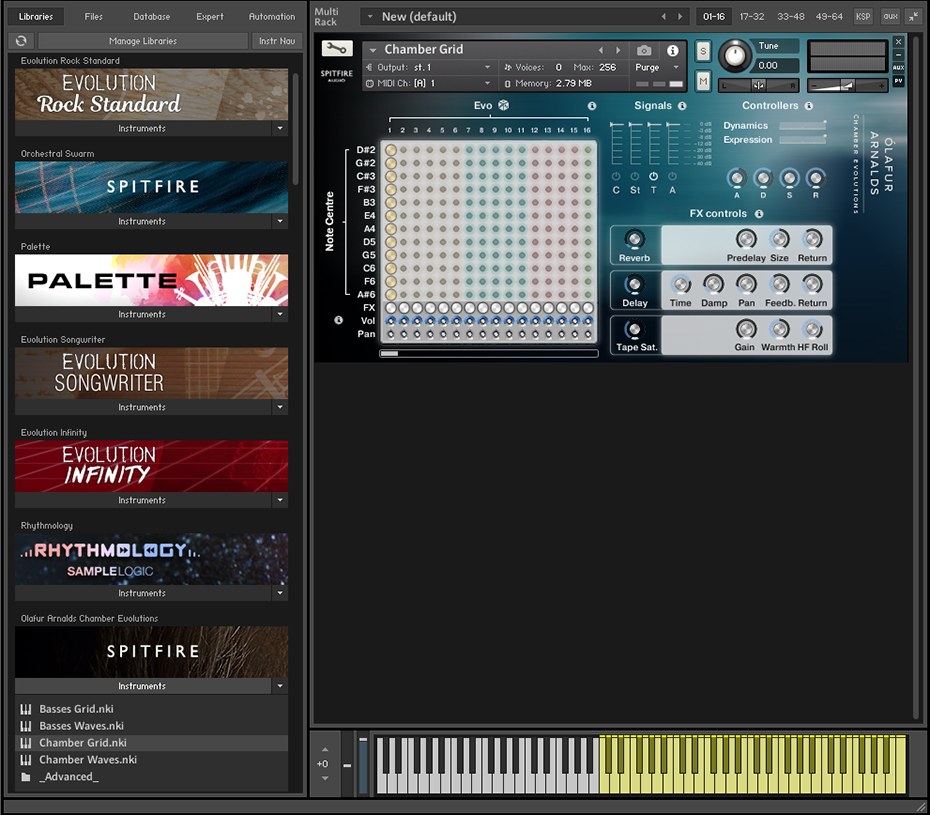Screen dimensions: 930x815
Task: Toggle the St signal power button
Action: [x=635, y=176]
